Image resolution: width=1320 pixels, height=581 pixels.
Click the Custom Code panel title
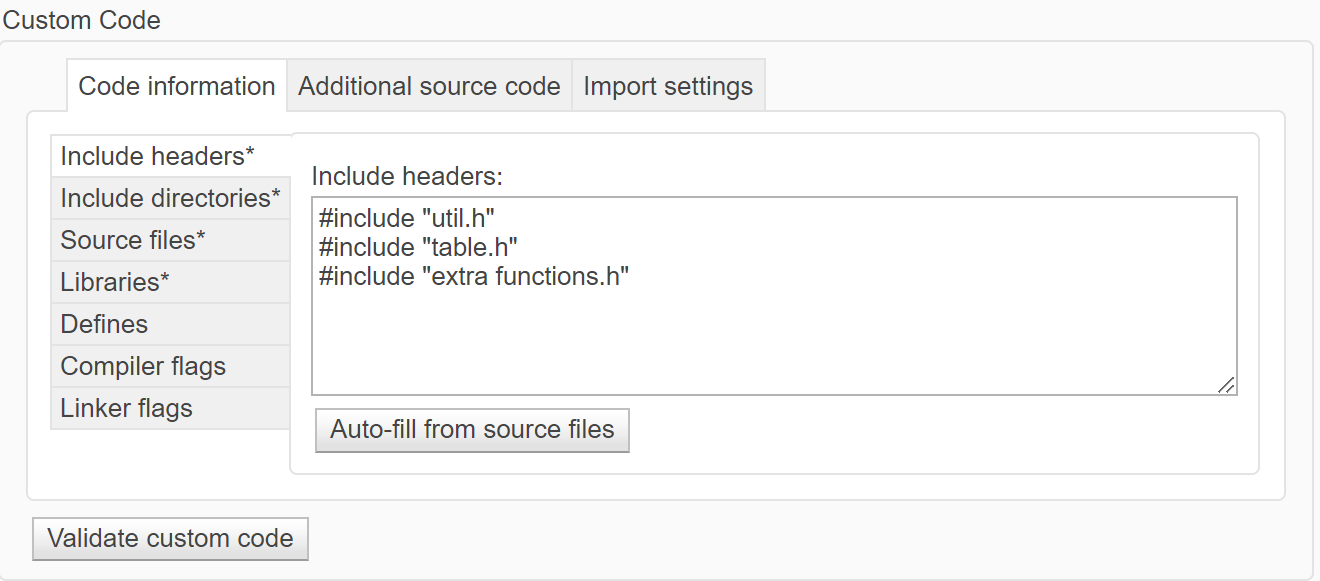pyautogui.click(x=82, y=20)
